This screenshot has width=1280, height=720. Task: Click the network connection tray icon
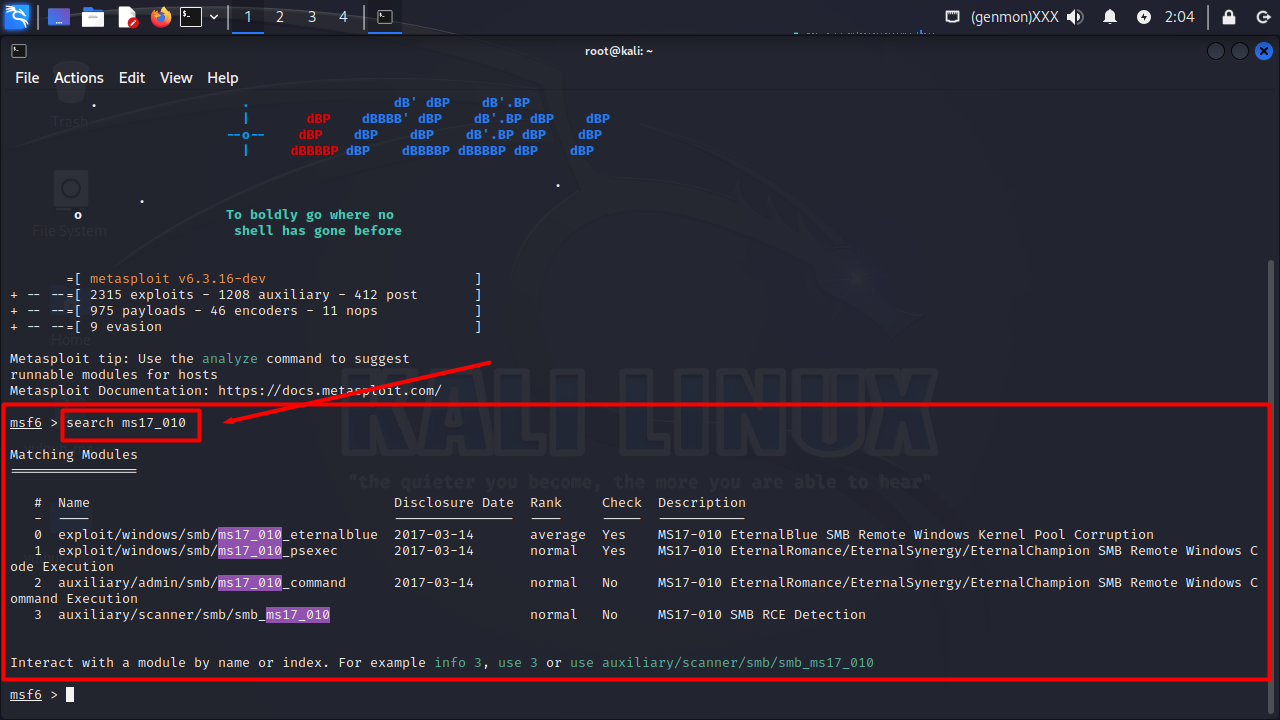point(953,17)
